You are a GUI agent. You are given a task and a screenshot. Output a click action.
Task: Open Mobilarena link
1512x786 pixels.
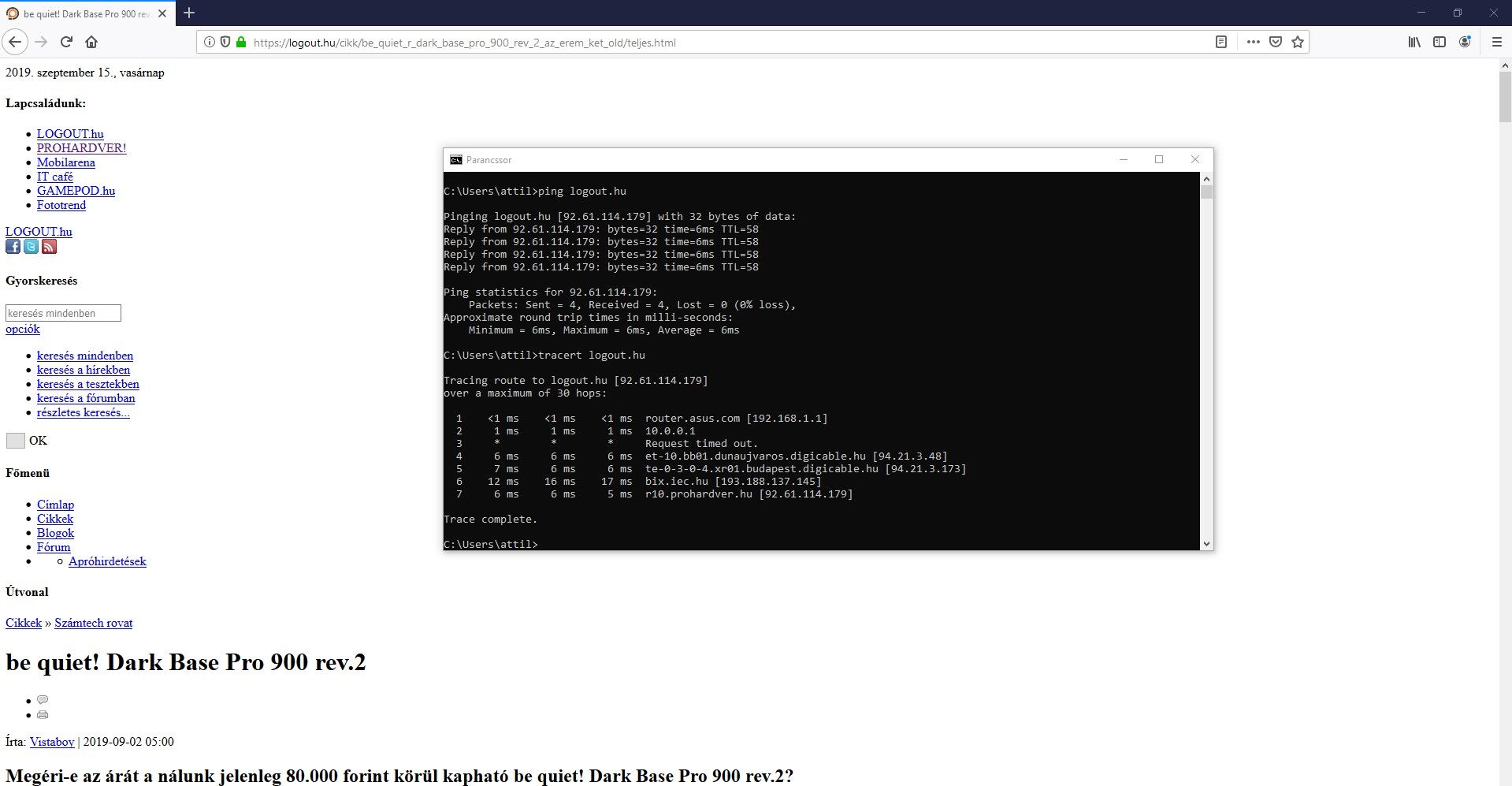(x=66, y=162)
